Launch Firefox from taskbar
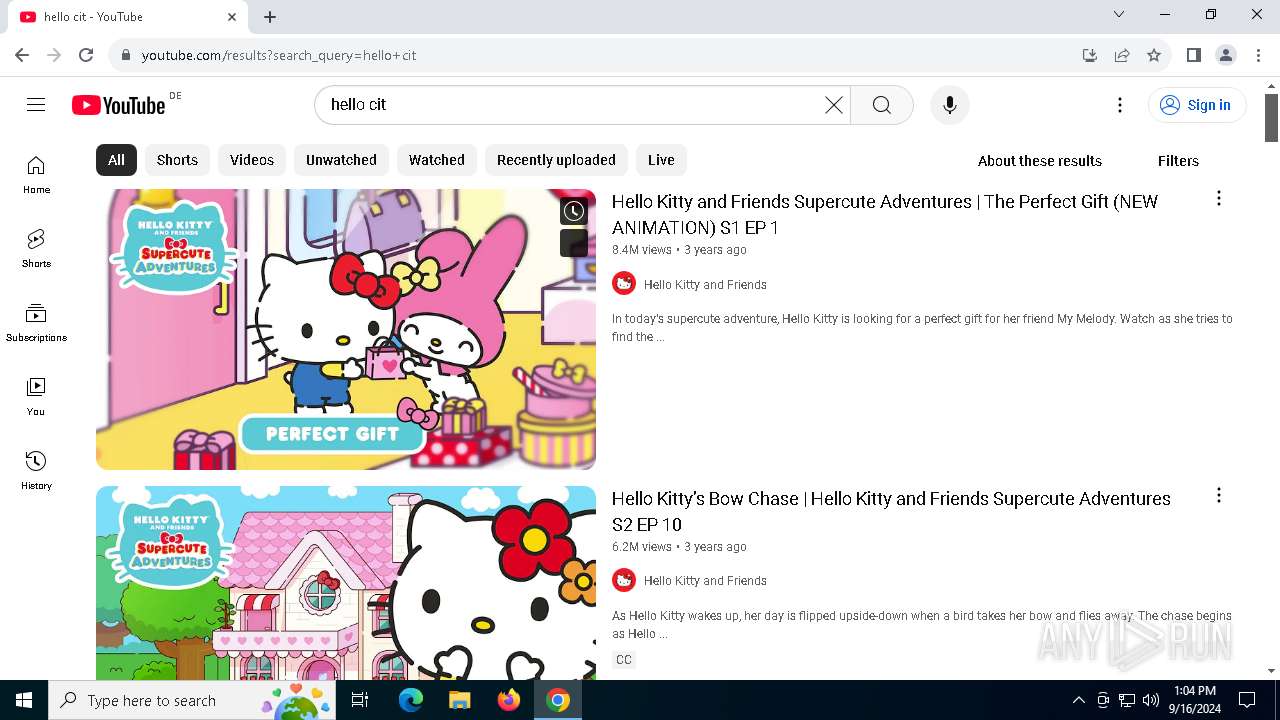1280x720 pixels. pyautogui.click(x=509, y=700)
